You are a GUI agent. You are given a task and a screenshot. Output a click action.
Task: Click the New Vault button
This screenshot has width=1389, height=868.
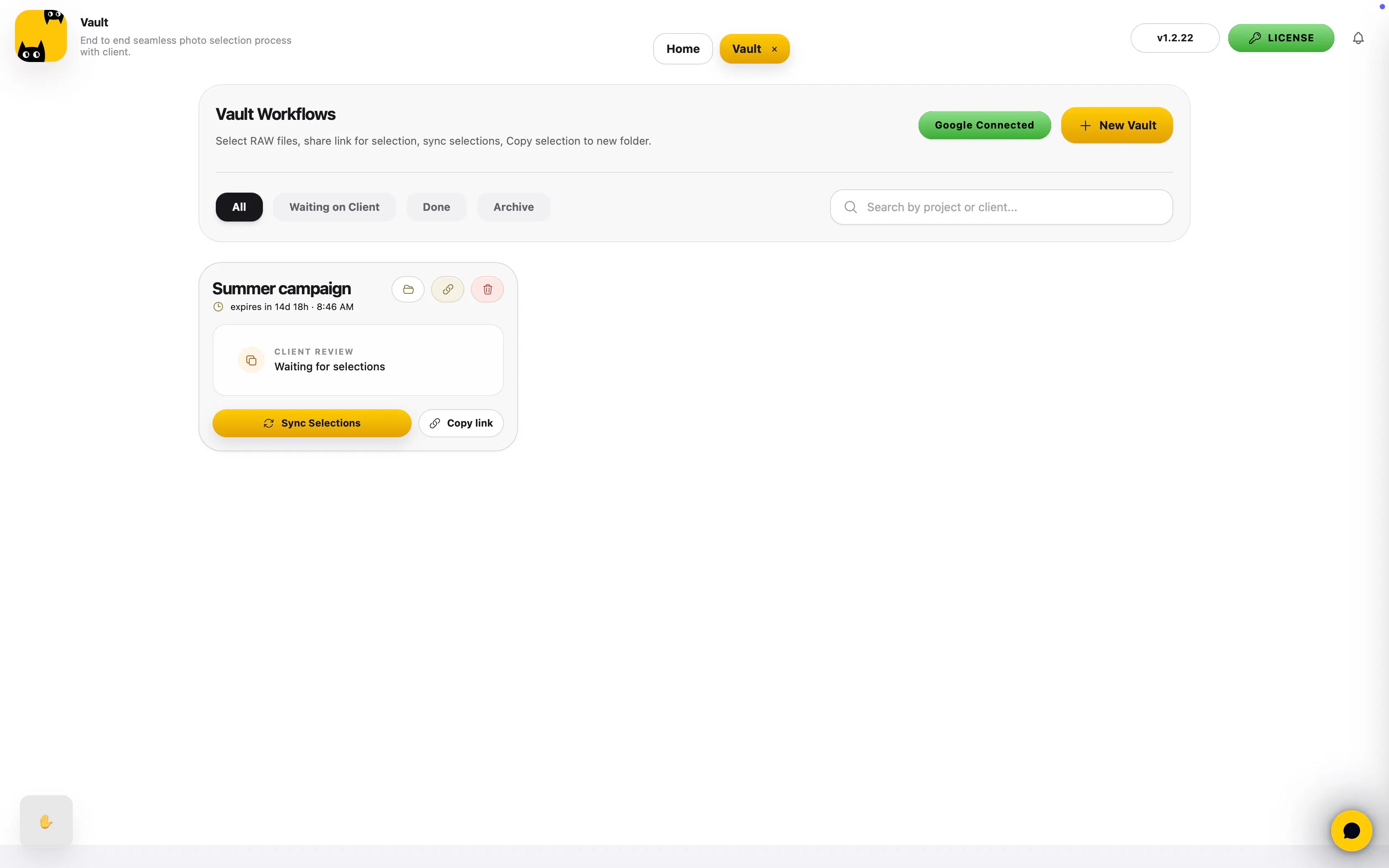tap(1117, 125)
